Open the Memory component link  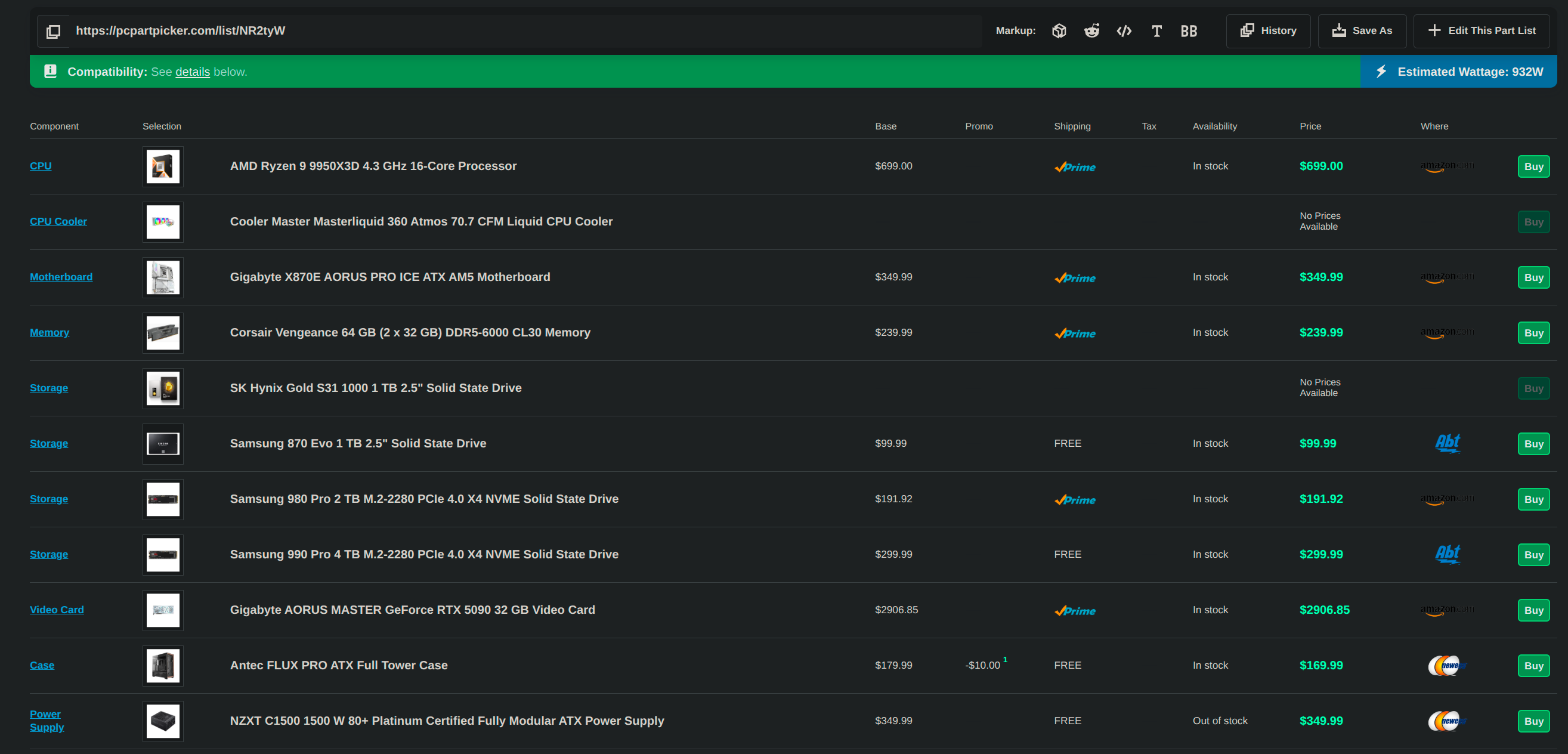coord(50,332)
